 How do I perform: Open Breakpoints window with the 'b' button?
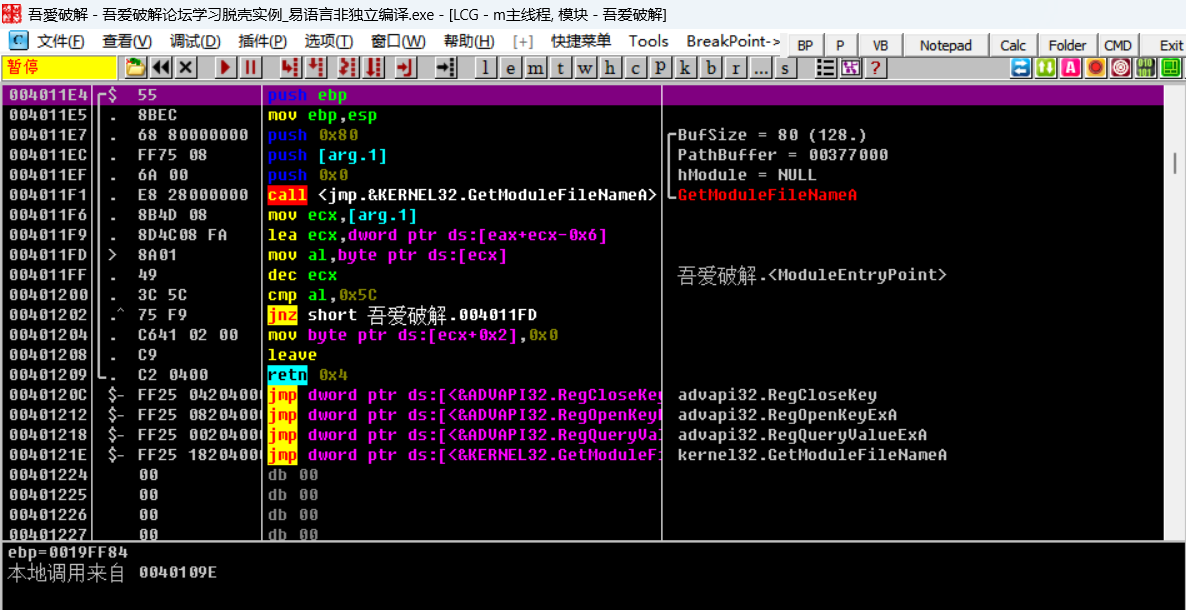[709, 68]
